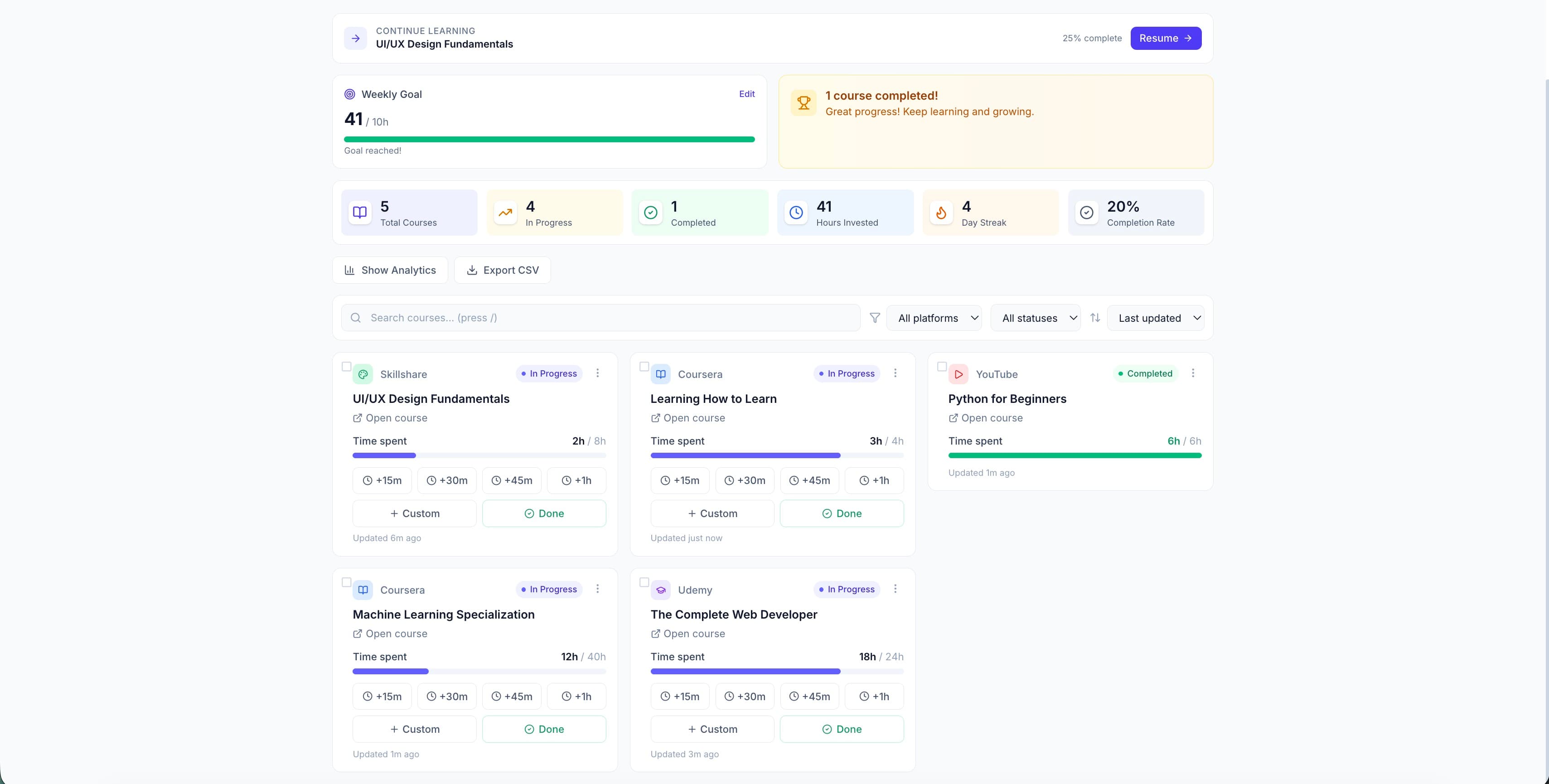1549x784 pixels.
Task: Select the checkbox on the Skillshare course card
Action: pos(347,366)
